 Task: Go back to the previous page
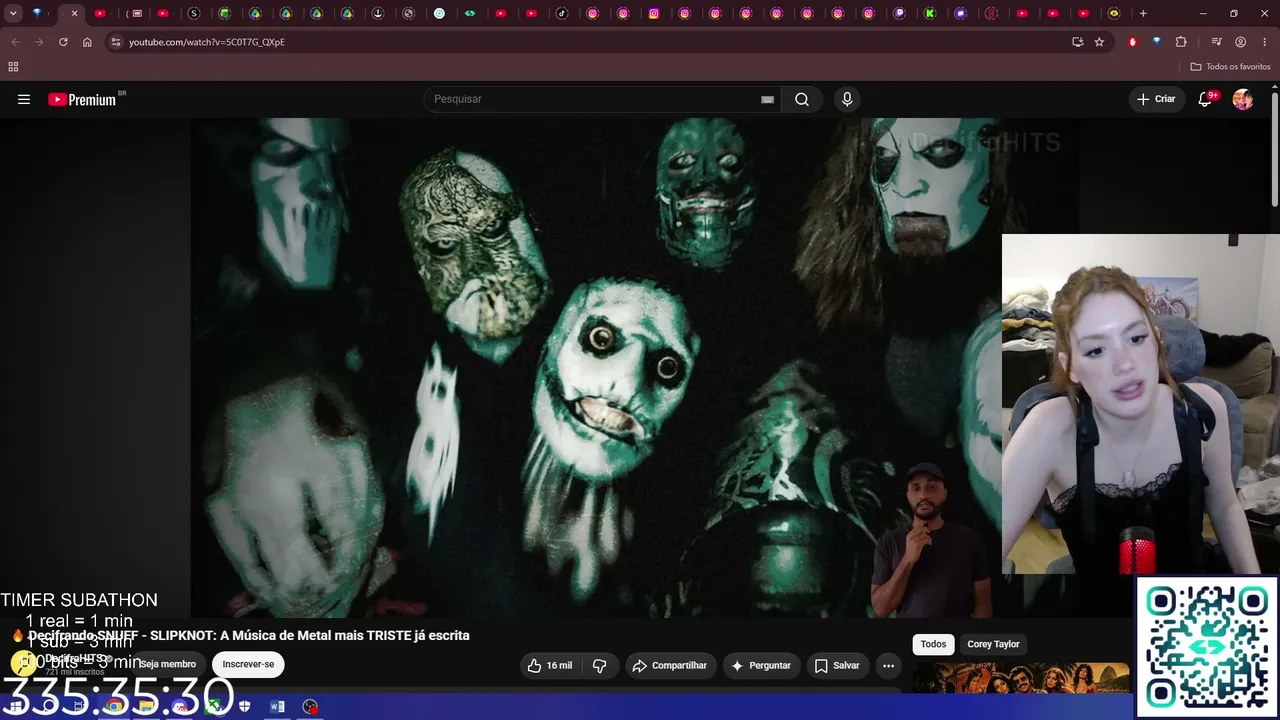(x=15, y=42)
